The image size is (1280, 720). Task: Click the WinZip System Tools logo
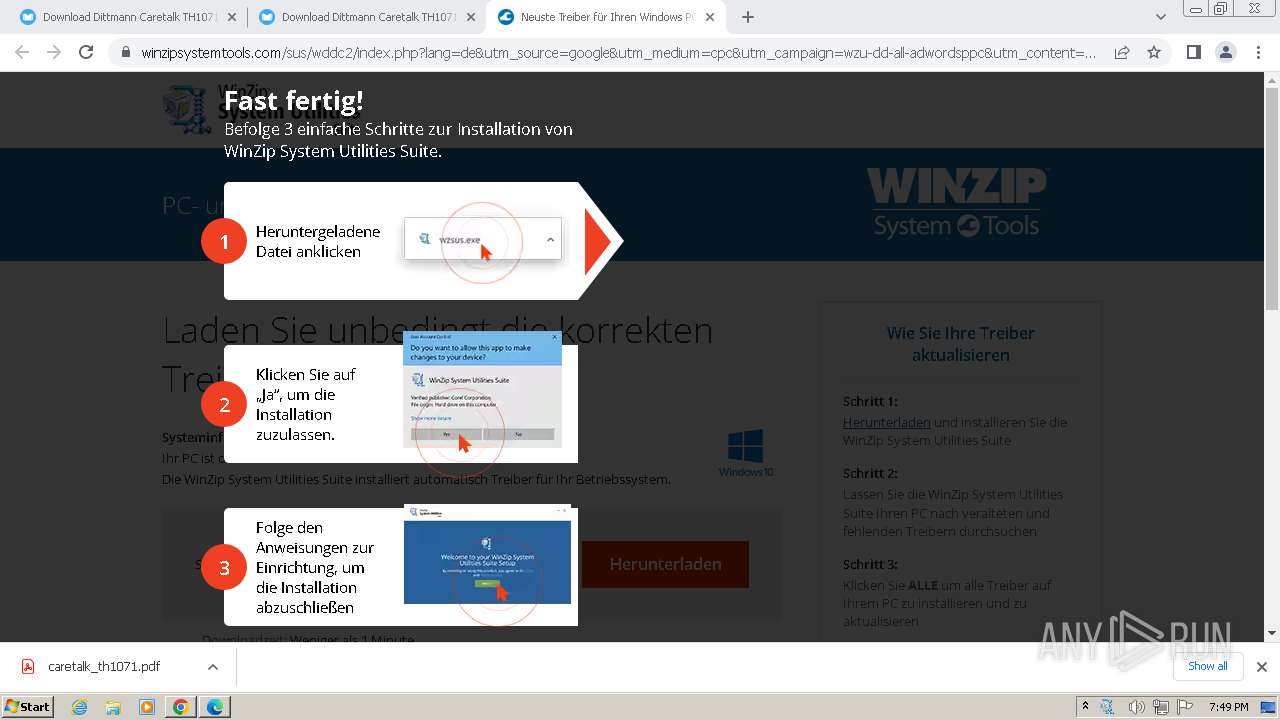[956, 202]
